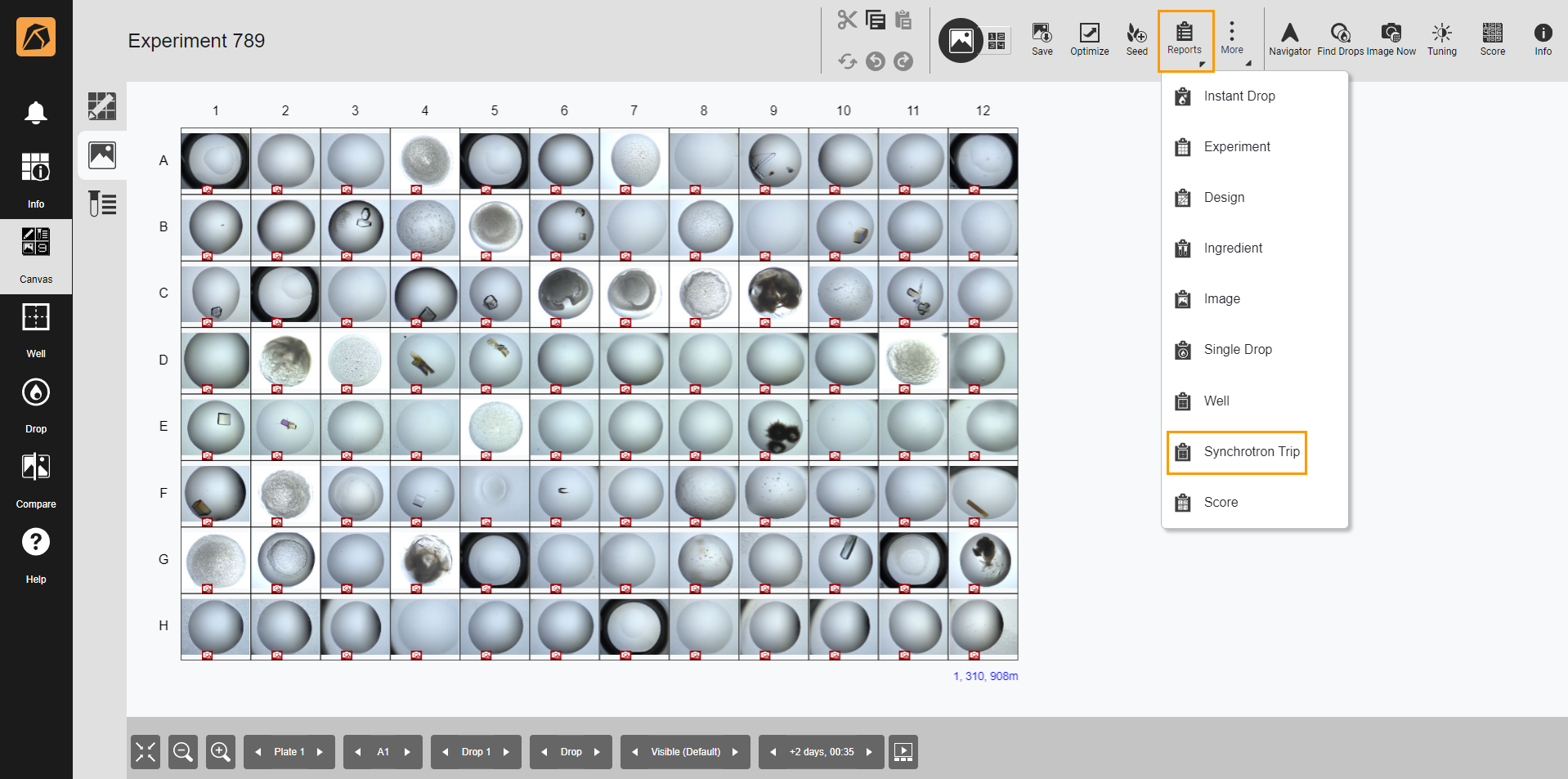1568x779 pixels.
Task: Click the Save toolbar icon
Action: [1042, 38]
